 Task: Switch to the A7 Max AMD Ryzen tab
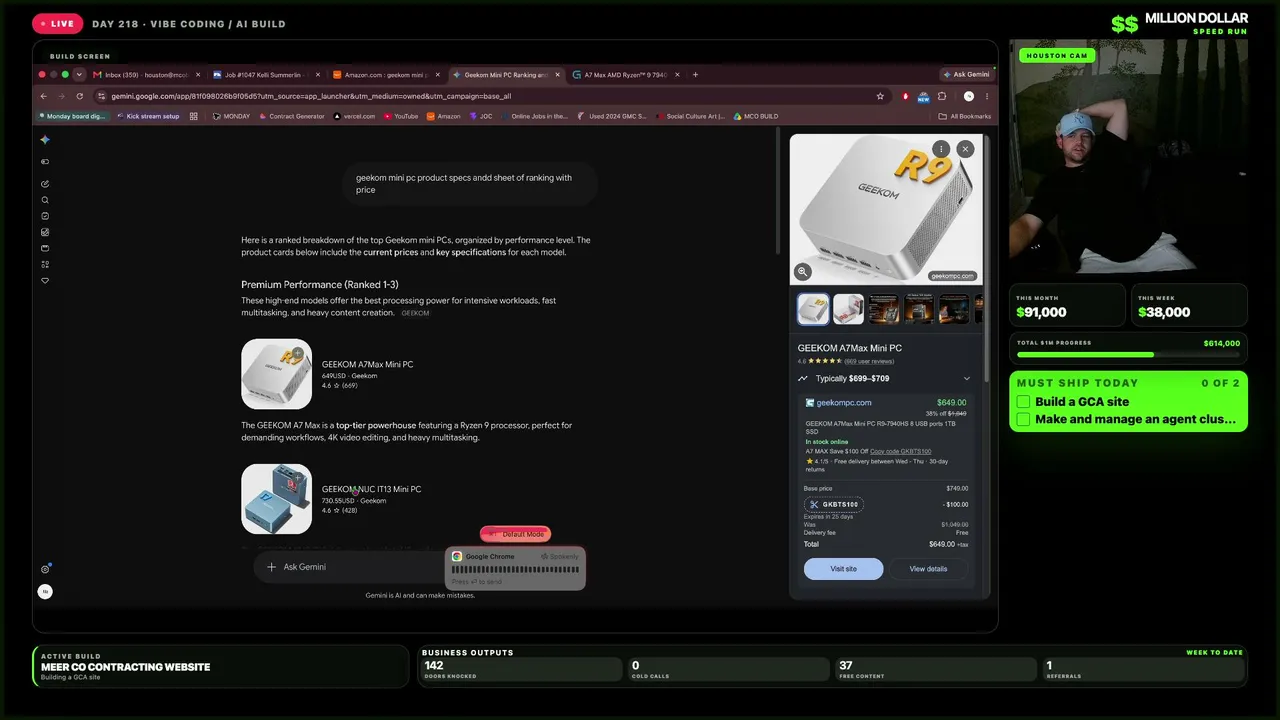[x=625, y=74]
